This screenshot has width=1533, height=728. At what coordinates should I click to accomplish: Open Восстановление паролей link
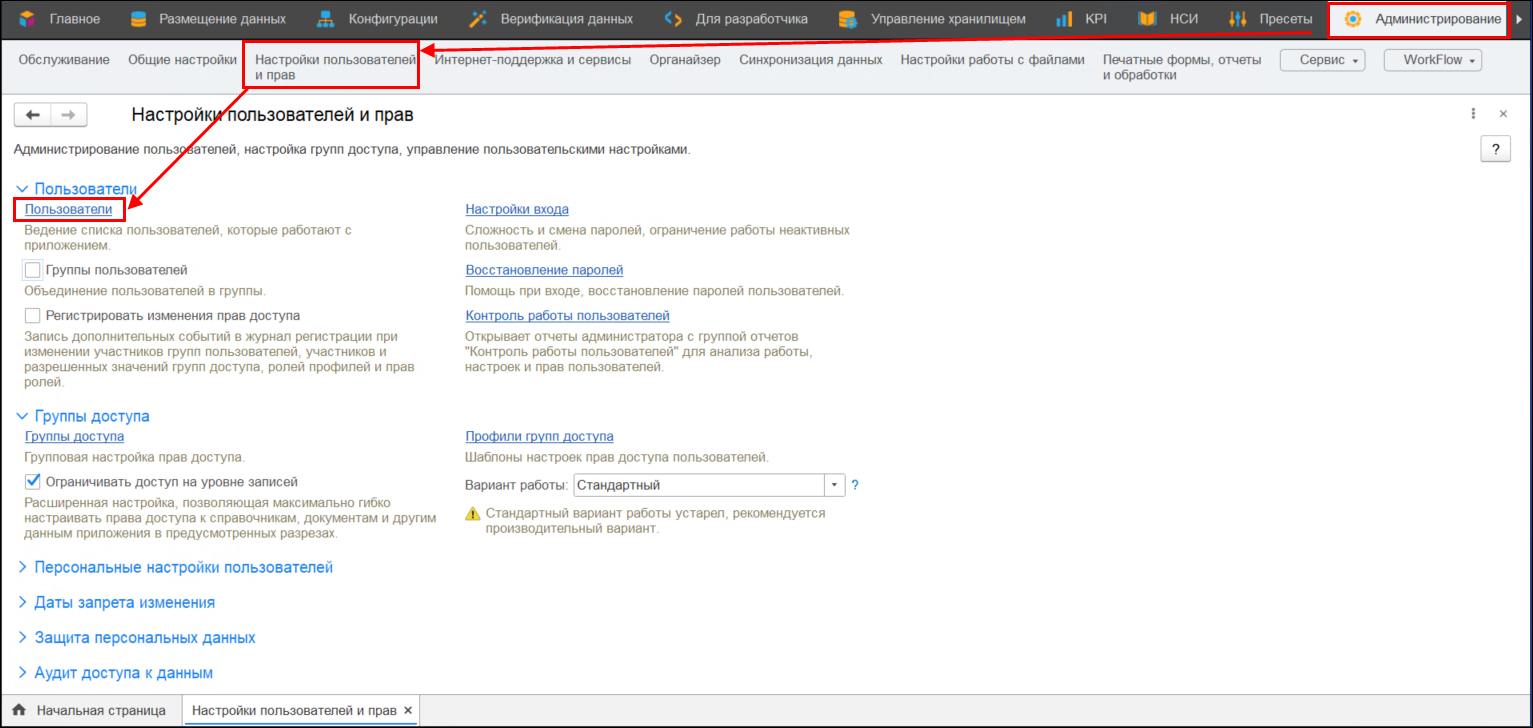tap(544, 270)
